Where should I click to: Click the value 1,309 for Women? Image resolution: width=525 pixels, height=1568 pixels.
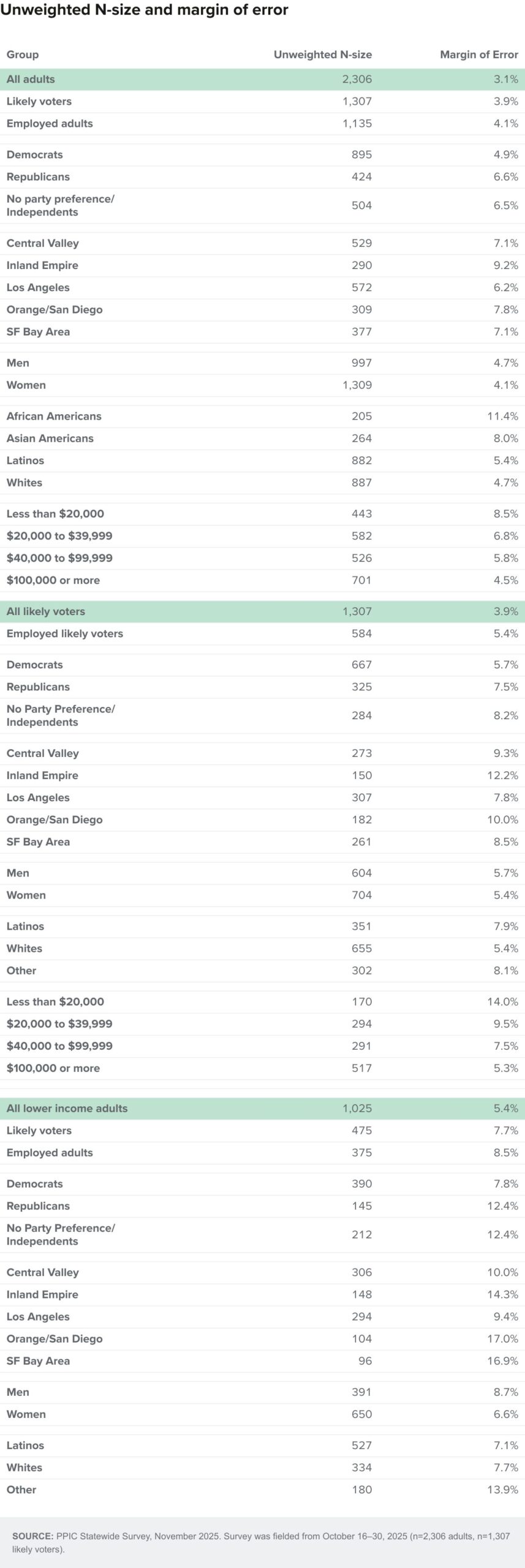[357, 385]
